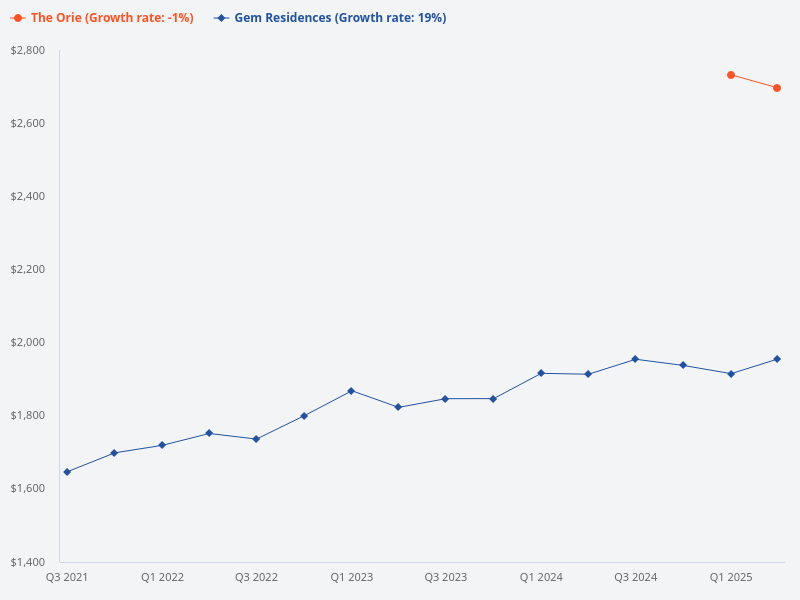Select Gem Residences Q1 2023 peak point
This screenshot has width=800, height=600.
351,391
